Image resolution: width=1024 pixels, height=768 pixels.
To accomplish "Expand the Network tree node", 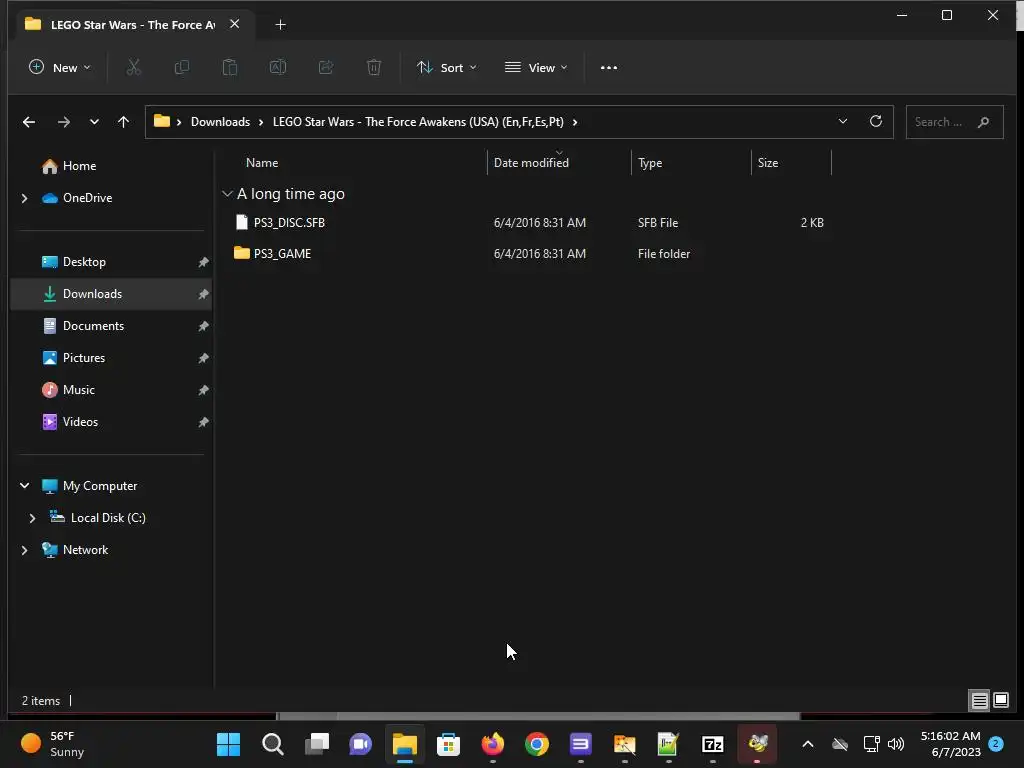I will [24, 550].
